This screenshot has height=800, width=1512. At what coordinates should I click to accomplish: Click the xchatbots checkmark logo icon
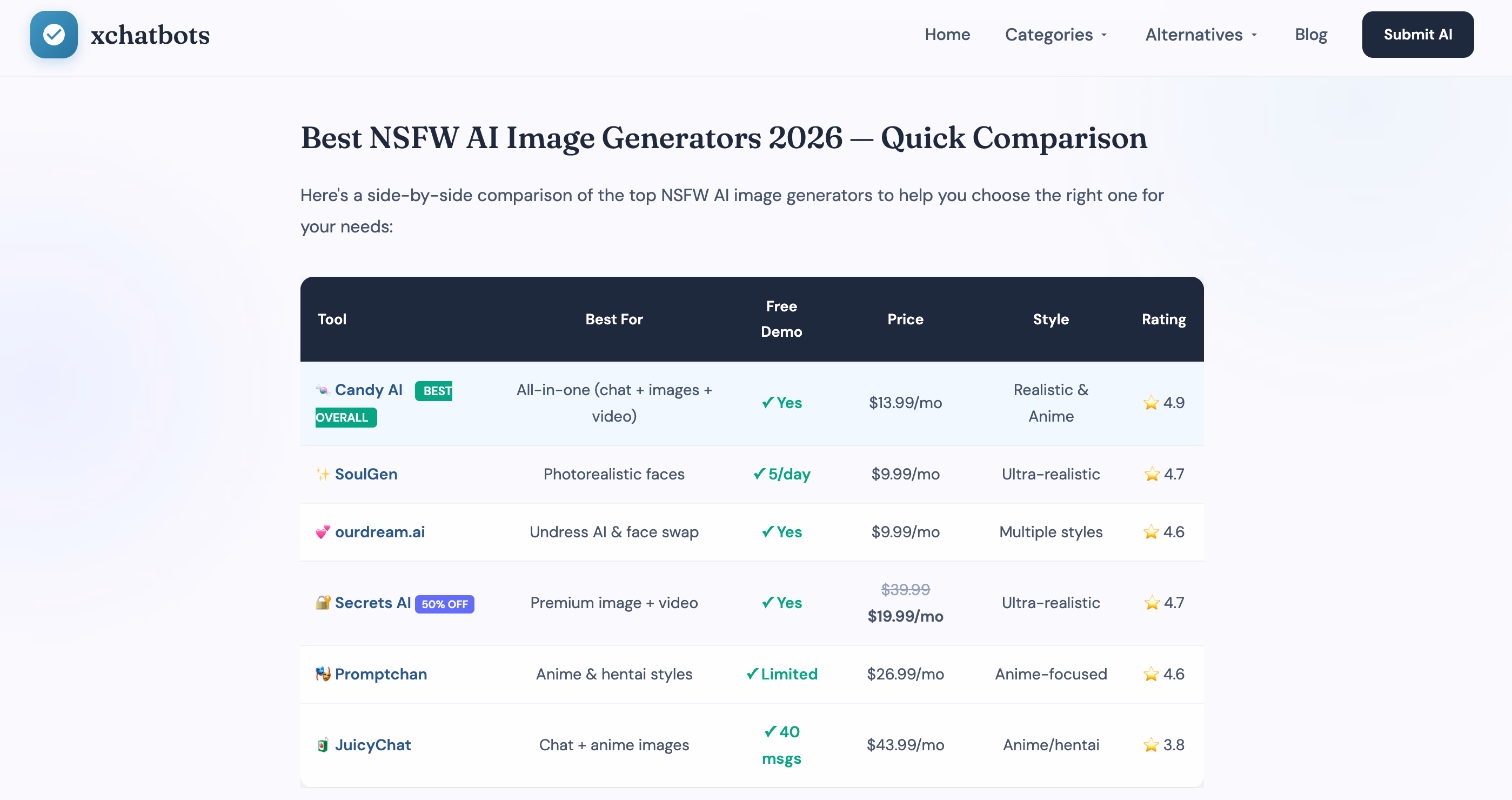(54, 35)
